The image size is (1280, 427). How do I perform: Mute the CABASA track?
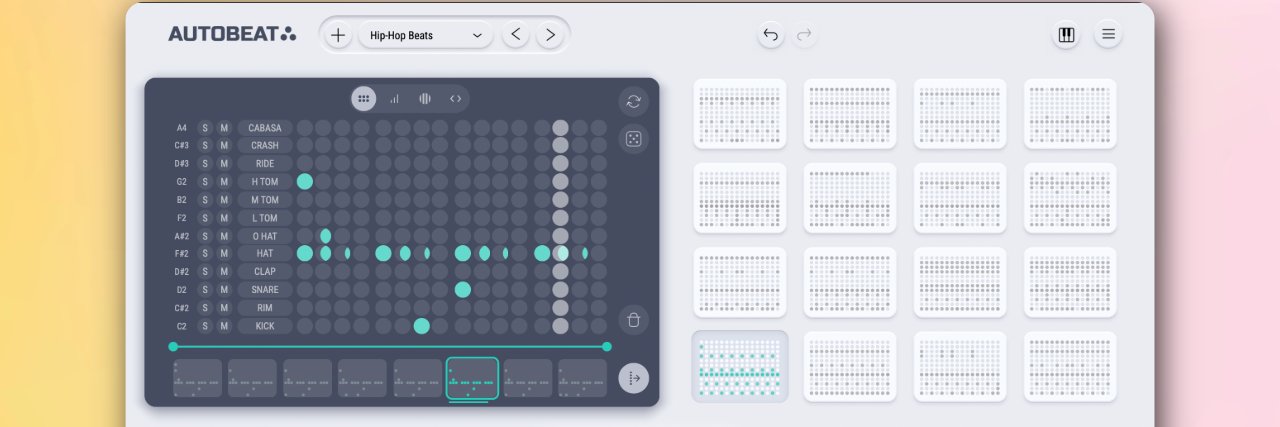tap(225, 128)
